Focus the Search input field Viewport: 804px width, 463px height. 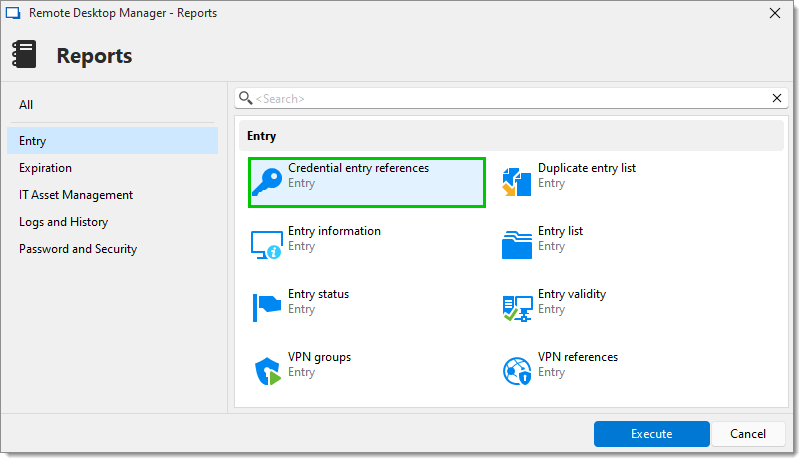tap(512, 98)
